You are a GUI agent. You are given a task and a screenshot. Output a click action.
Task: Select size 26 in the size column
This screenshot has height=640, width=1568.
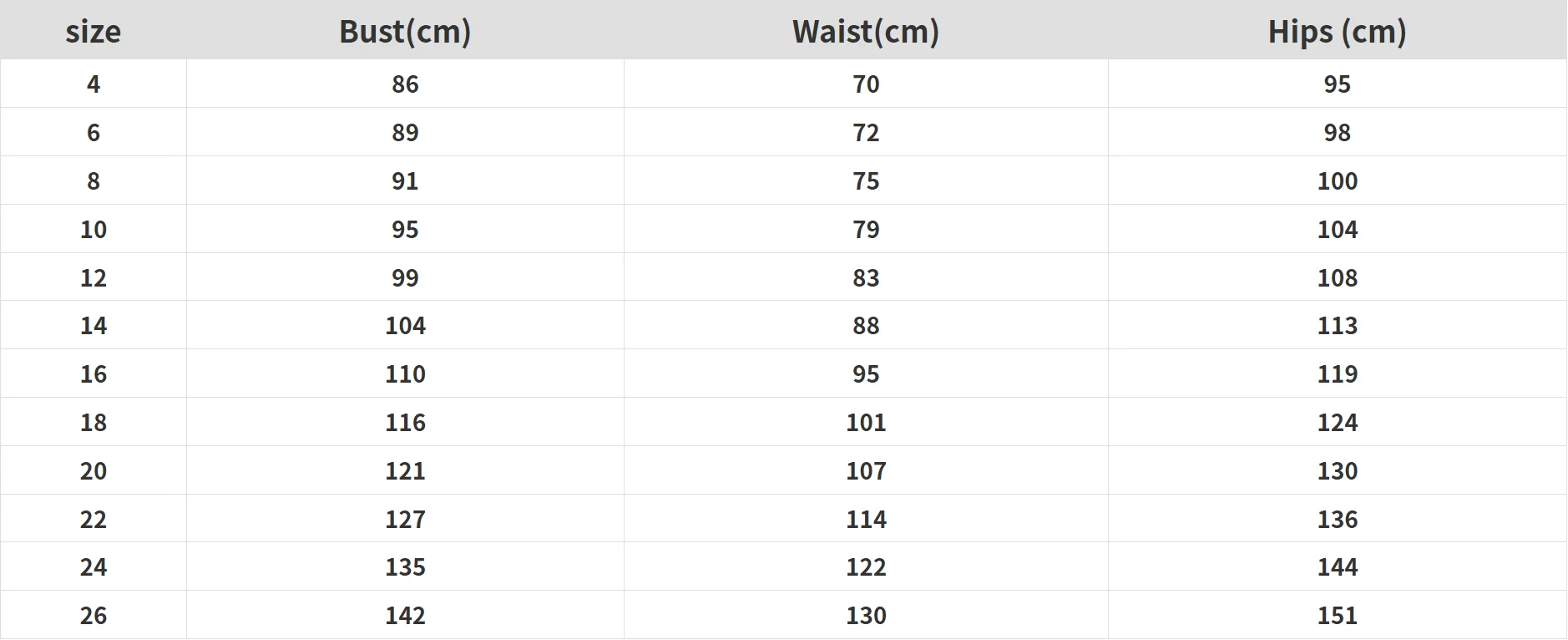(x=94, y=616)
